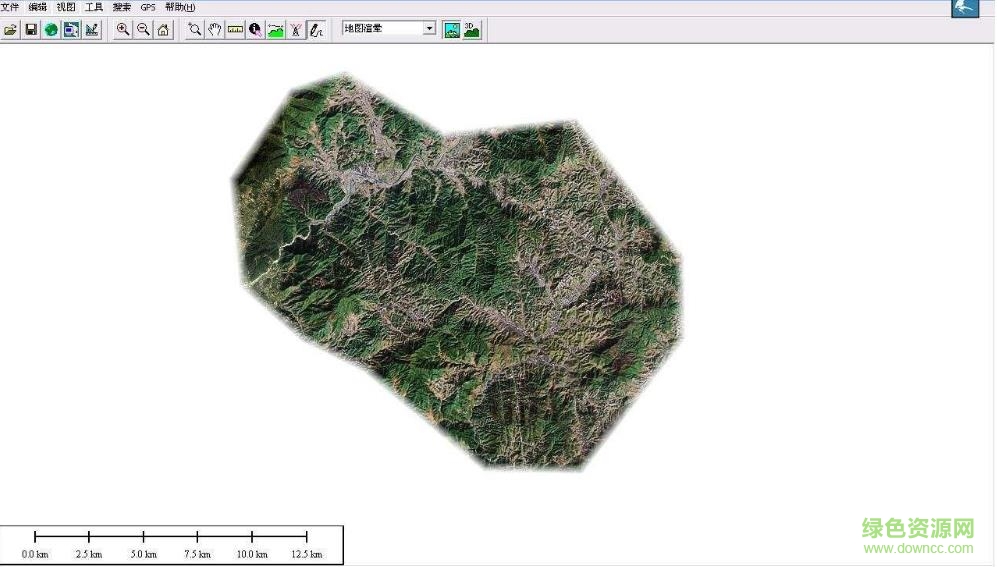Select the View Shed tower tool

296,29
